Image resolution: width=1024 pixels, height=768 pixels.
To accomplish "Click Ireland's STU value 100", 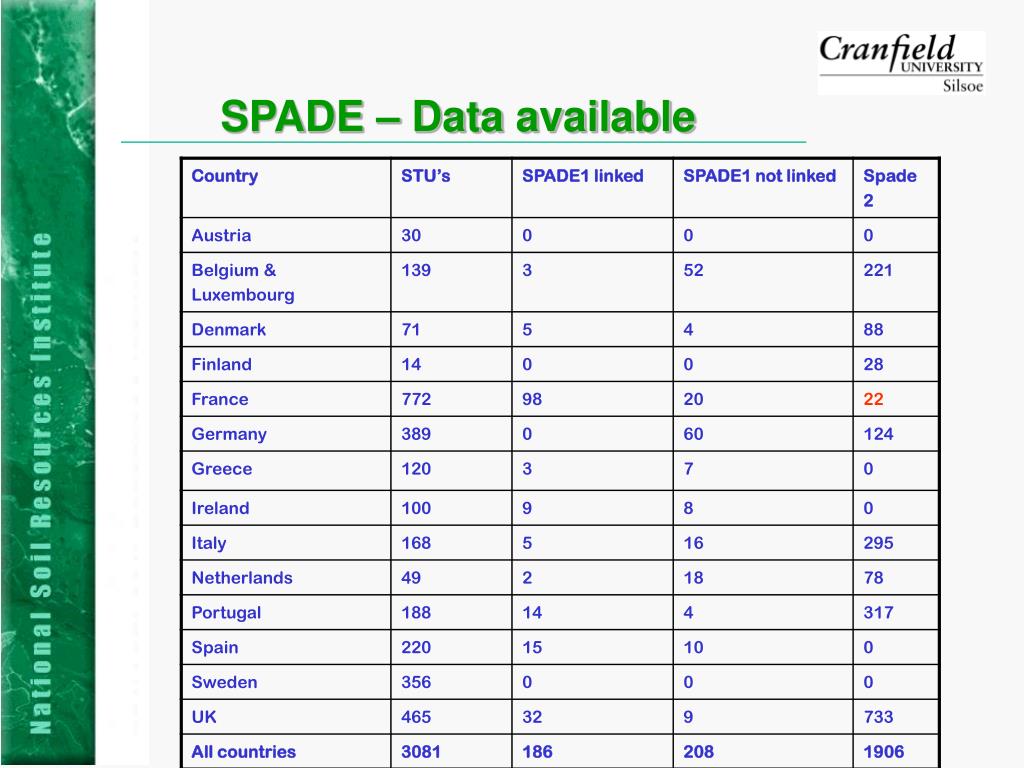I will pyautogui.click(x=416, y=508).
